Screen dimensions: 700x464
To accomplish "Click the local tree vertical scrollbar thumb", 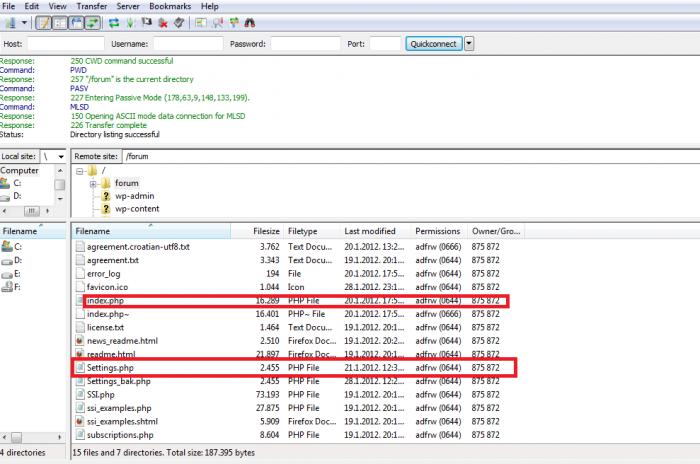I will (59, 184).
